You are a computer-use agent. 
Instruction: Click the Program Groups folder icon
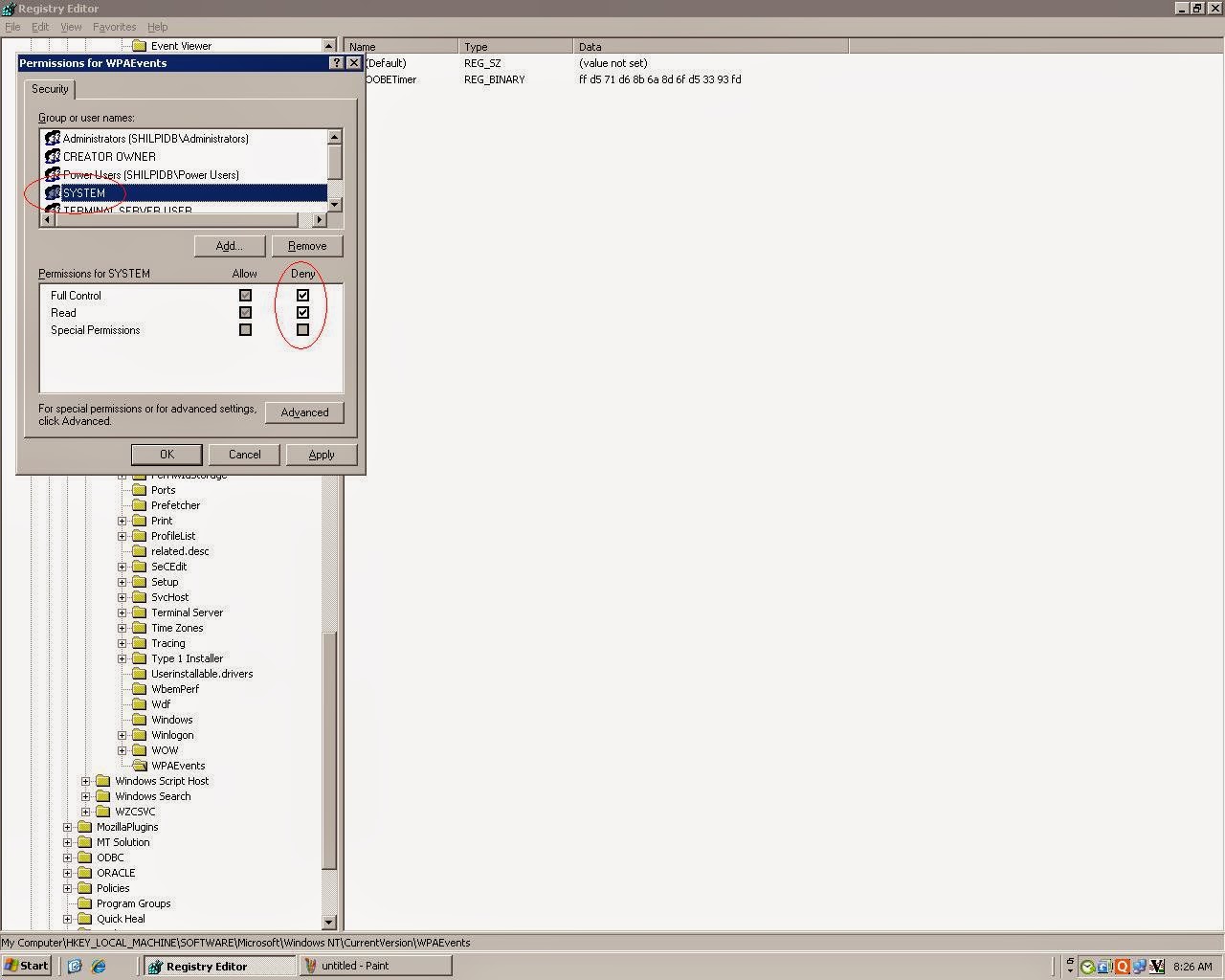pos(85,903)
